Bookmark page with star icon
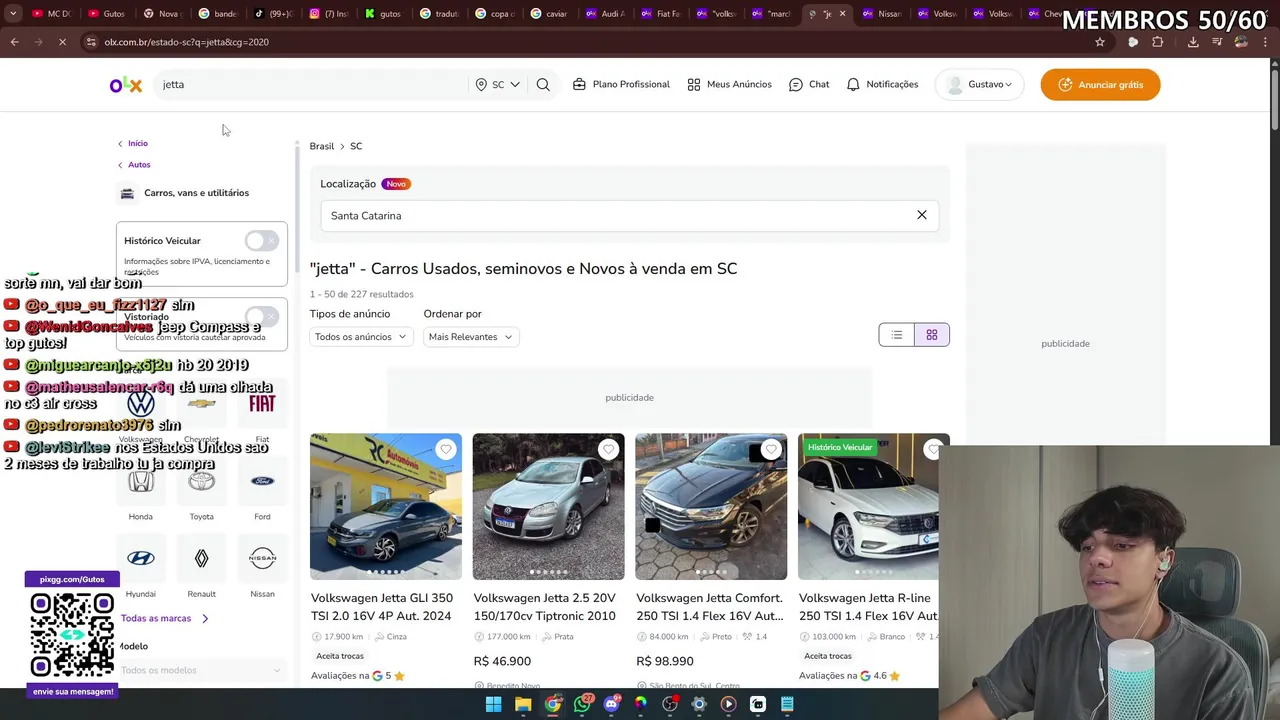 pos(1100,42)
